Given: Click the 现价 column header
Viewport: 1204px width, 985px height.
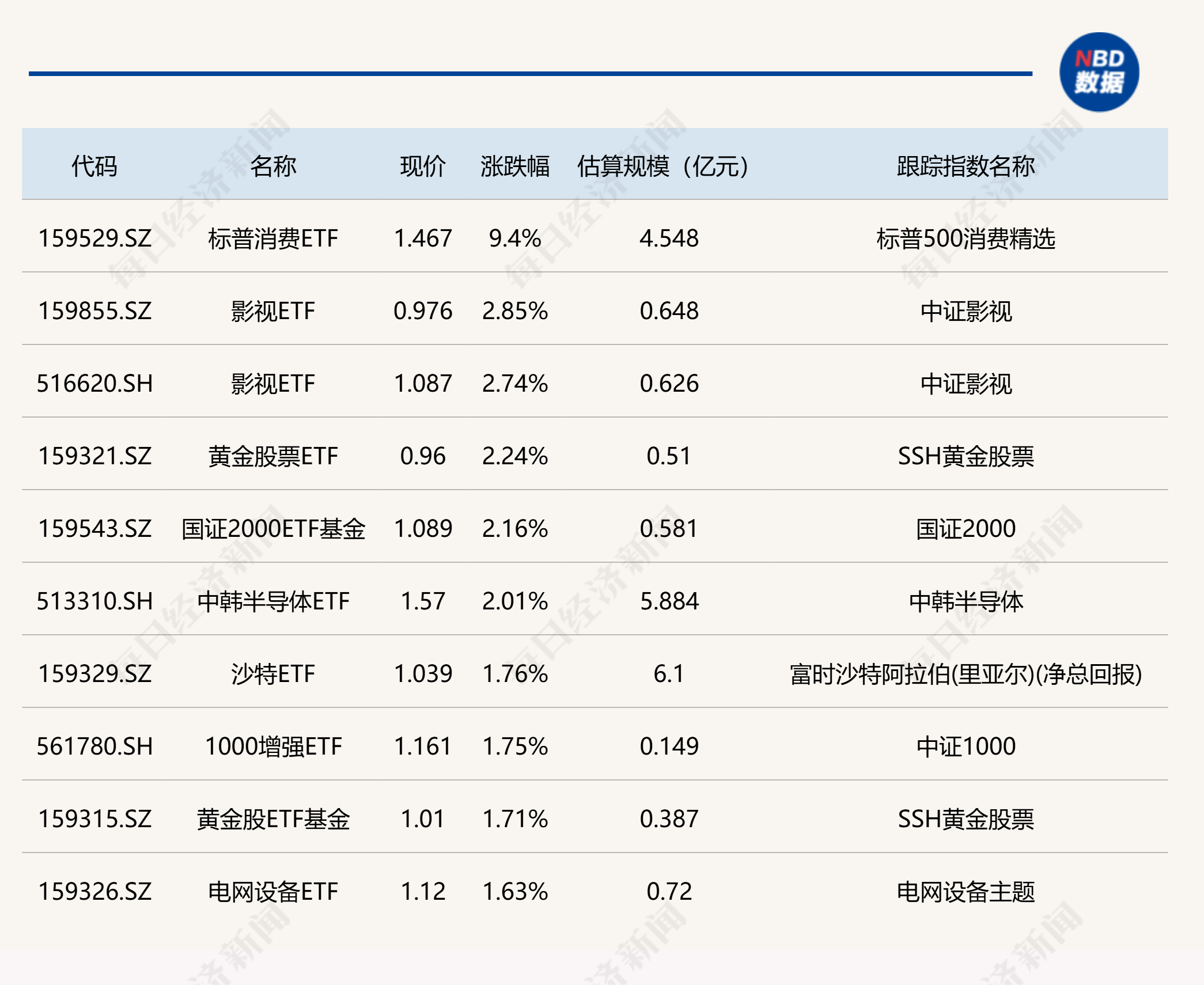Looking at the screenshot, I should [x=422, y=166].
